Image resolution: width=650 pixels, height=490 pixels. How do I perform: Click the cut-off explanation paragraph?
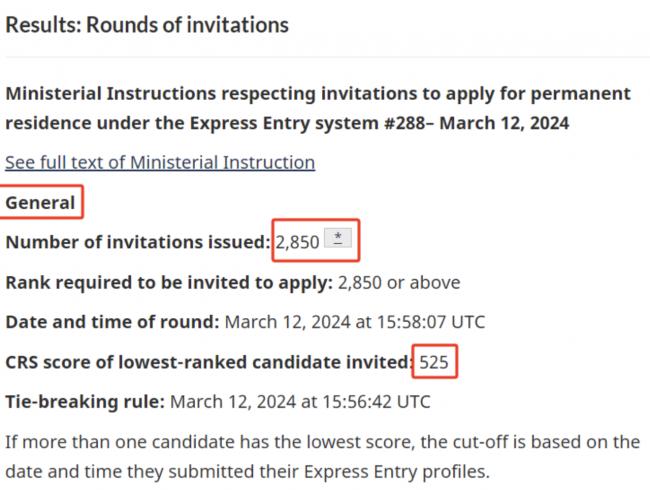(323, 457)
